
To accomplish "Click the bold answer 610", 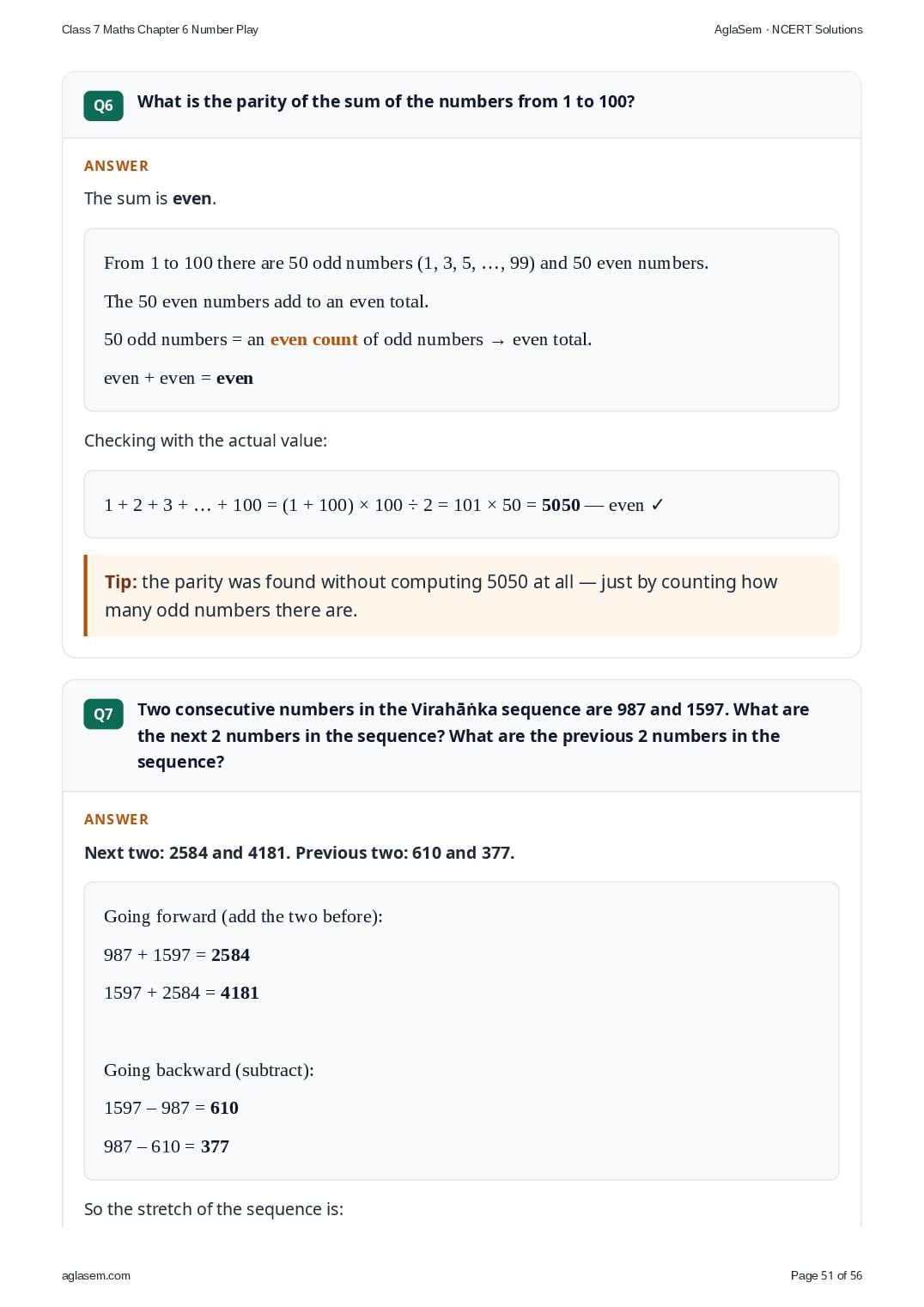I will (224, 1108).
